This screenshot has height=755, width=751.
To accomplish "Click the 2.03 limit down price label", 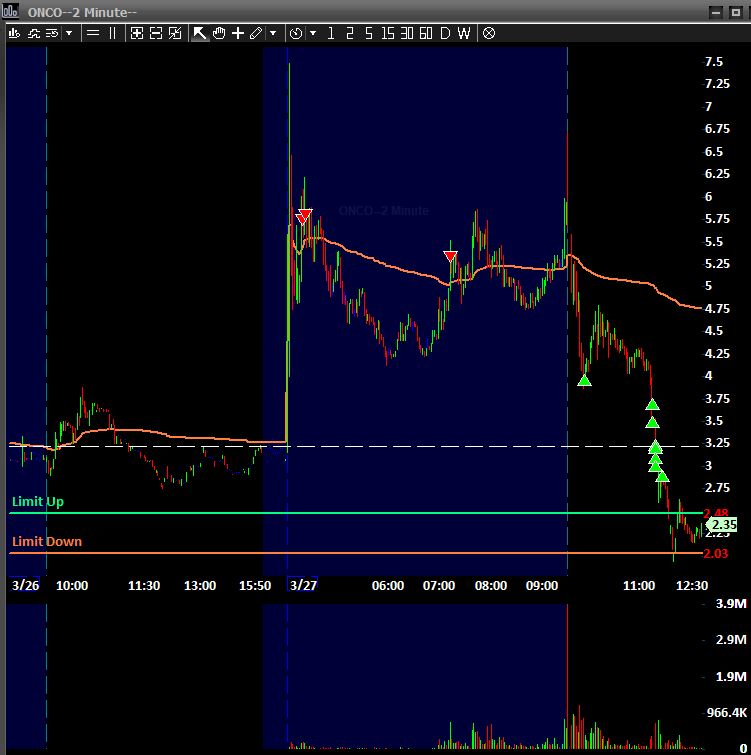I will 716,554.
